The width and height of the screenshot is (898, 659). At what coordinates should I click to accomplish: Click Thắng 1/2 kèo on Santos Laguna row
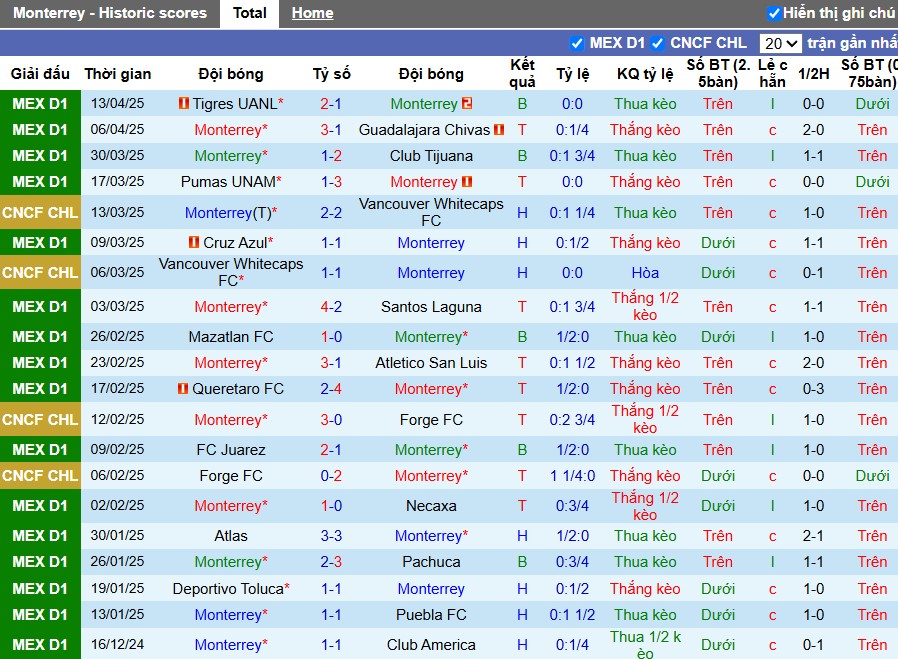pyautogui.click(x=645, y=306)
